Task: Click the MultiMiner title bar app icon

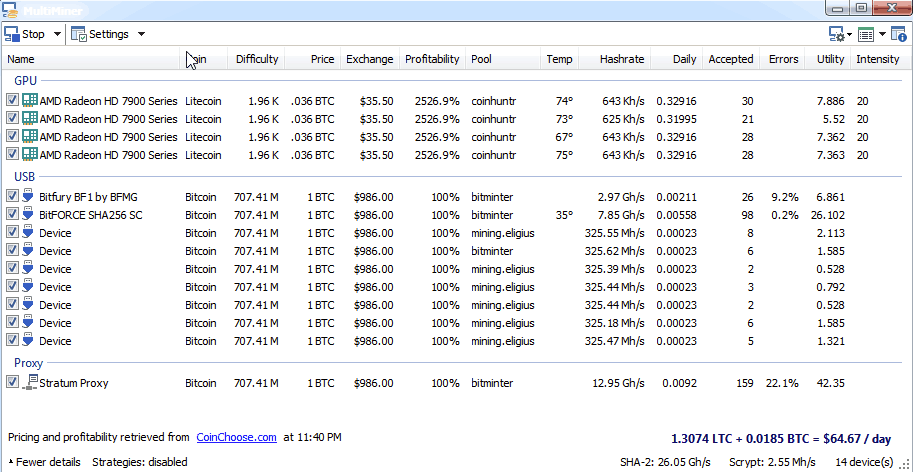Action: coord(9,9)
